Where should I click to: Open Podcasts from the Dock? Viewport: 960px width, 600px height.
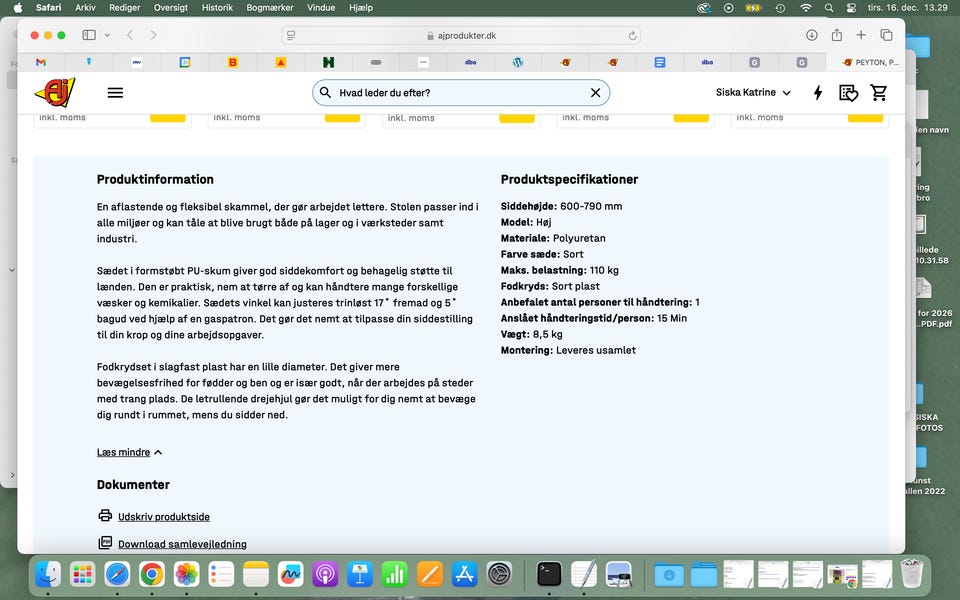click(325, 574)
